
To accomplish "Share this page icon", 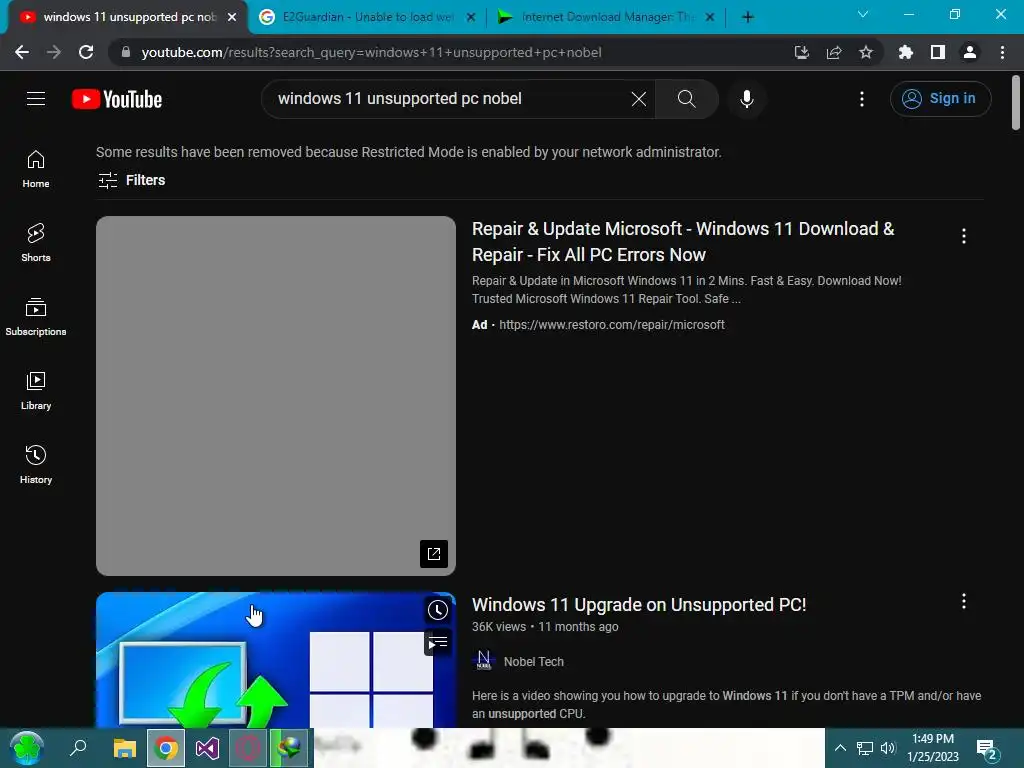I will [834, 52].
